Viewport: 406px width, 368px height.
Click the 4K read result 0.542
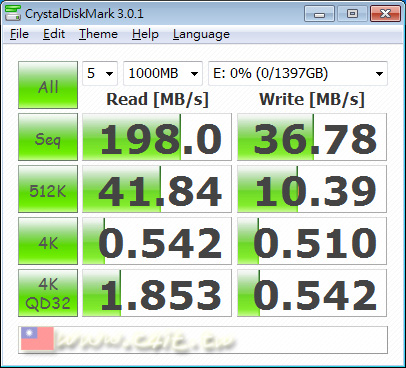click(x=157, y=241)
